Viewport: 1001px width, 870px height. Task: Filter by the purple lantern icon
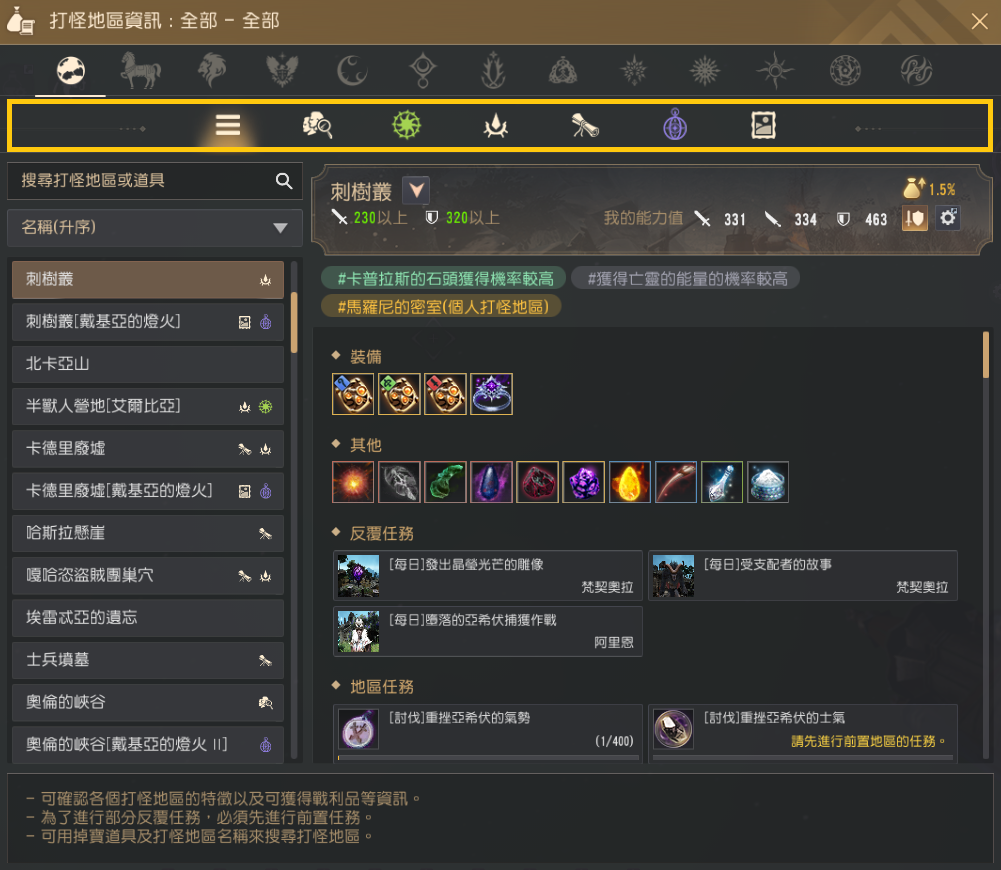pyautogui.click(x=675, y=124)
